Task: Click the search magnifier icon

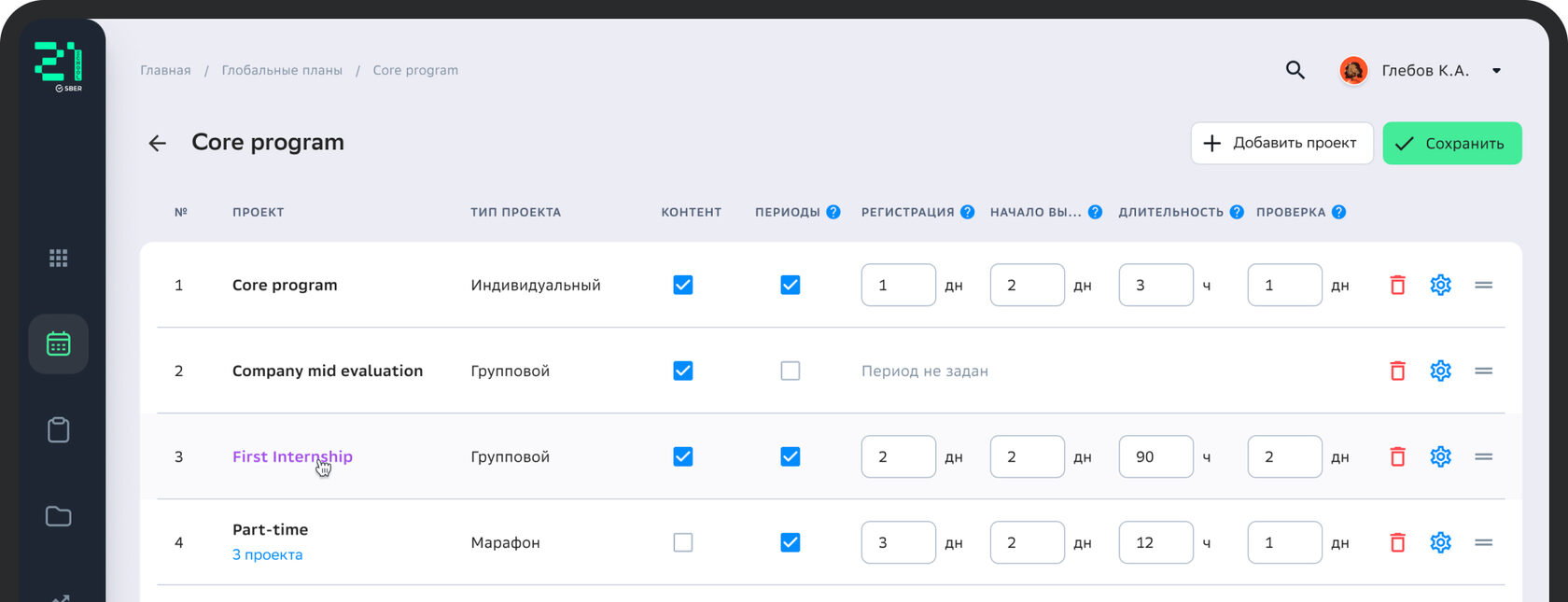Action: tap(1295, 70)
